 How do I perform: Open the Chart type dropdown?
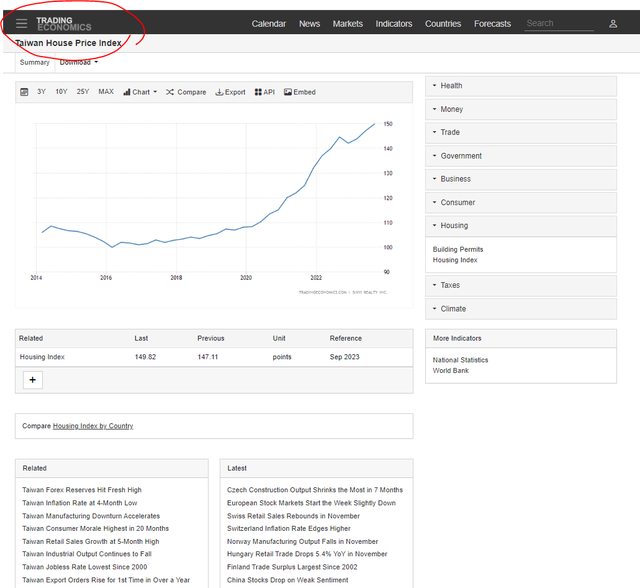[140, 92]
